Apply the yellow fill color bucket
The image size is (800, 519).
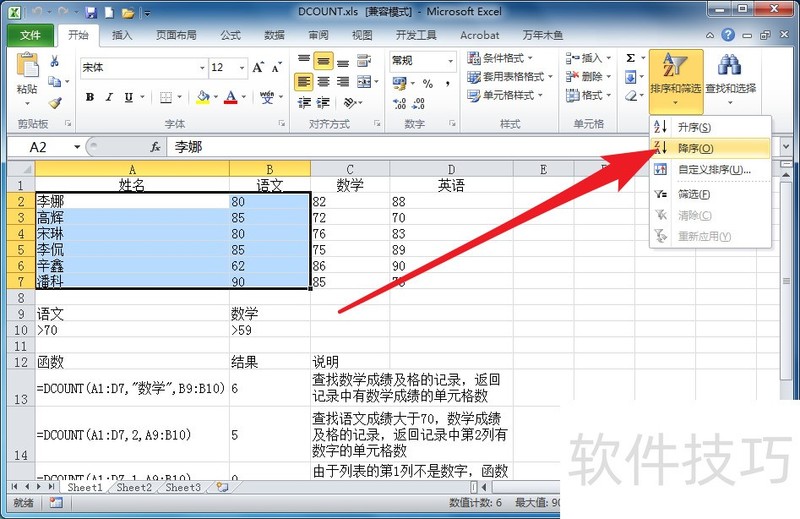(x=203, y=96)
